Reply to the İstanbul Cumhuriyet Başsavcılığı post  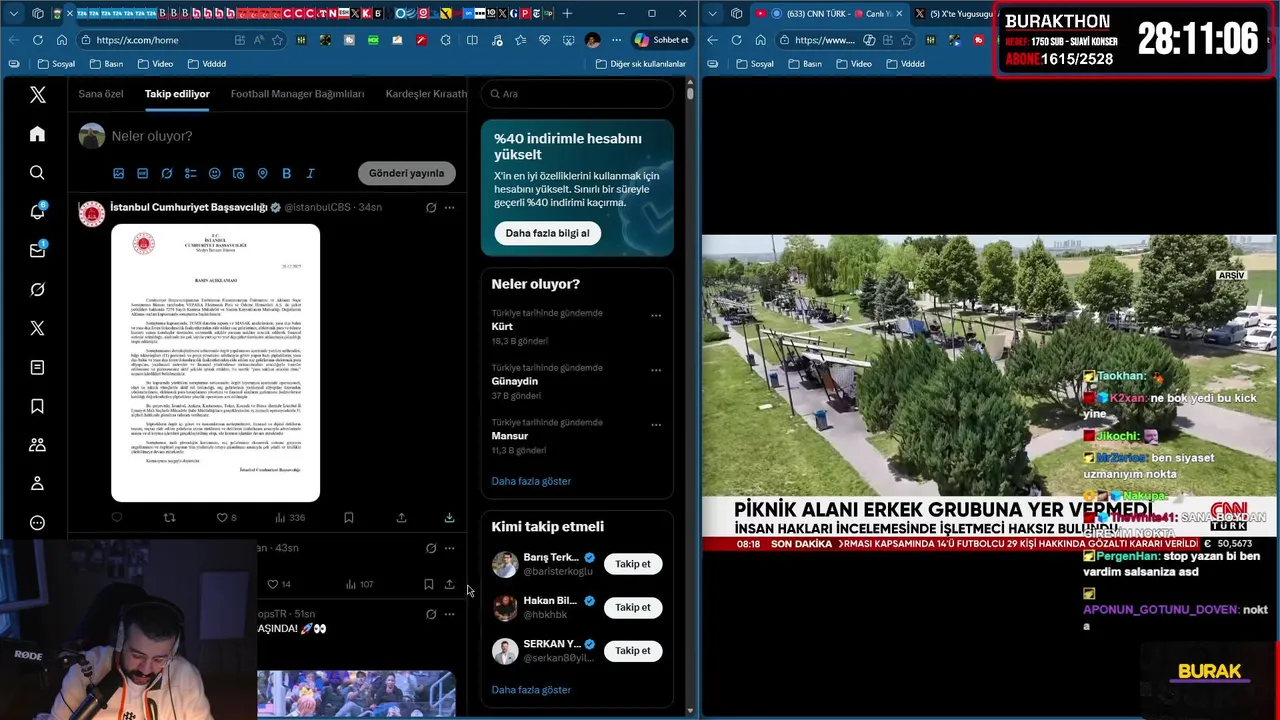(x=117, y=518)
